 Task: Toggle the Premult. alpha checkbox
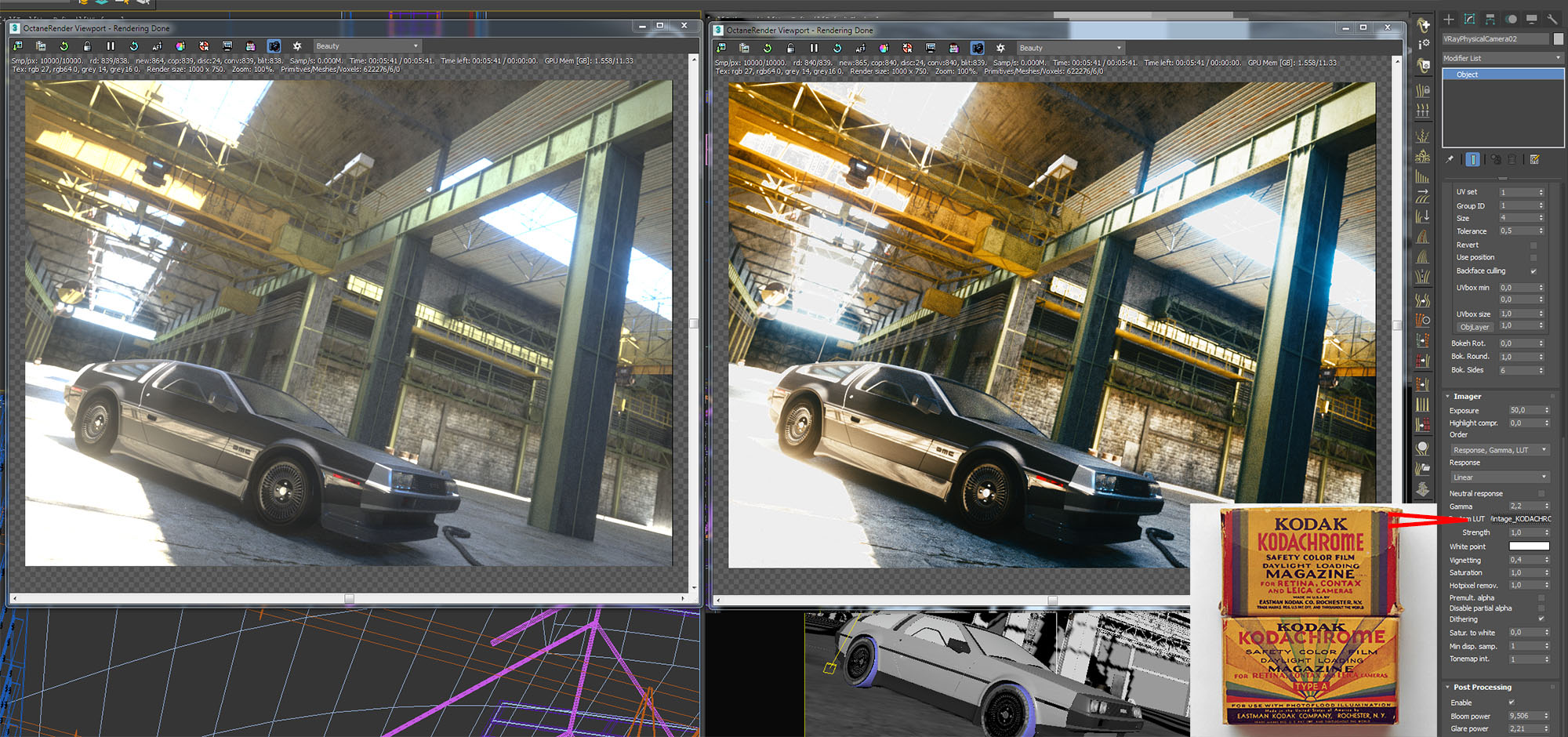pyautogui.click(x=1541, y=597)
